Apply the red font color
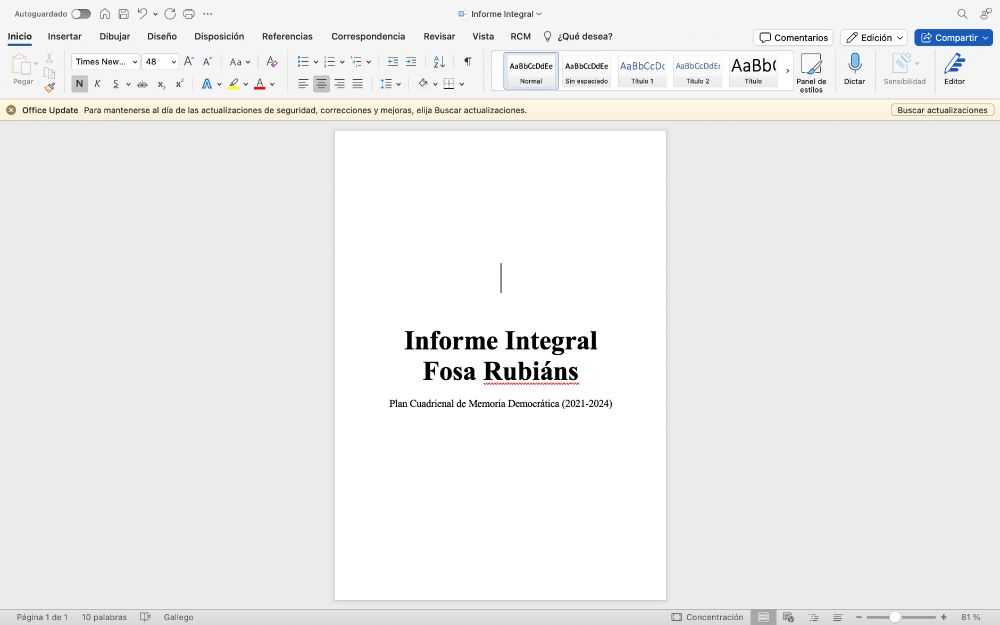Image resolution: width=1000 pixels, height=625 pixels. [260, 84]
